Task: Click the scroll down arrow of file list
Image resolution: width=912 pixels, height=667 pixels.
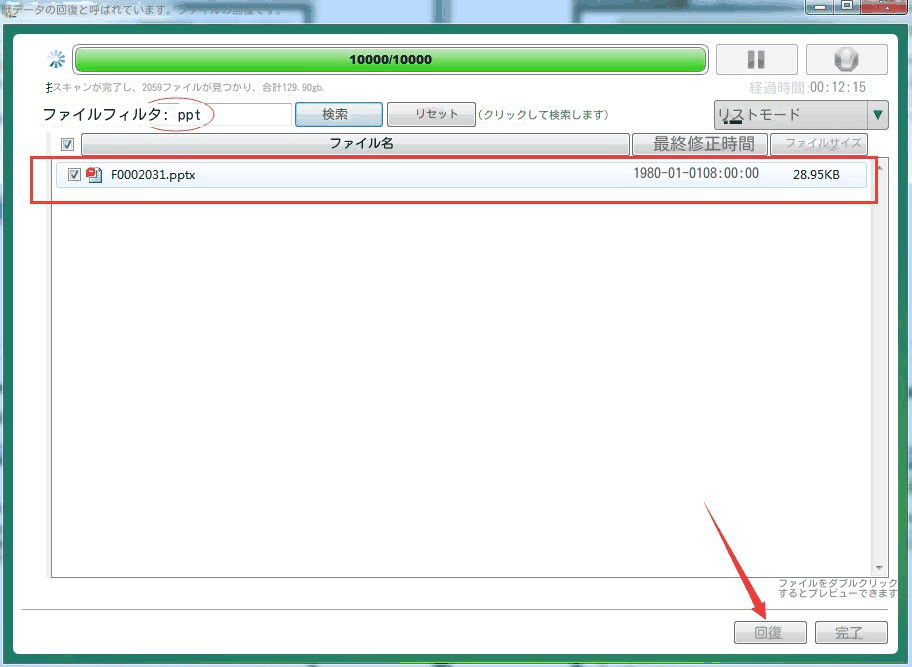Action: point(879,568)
